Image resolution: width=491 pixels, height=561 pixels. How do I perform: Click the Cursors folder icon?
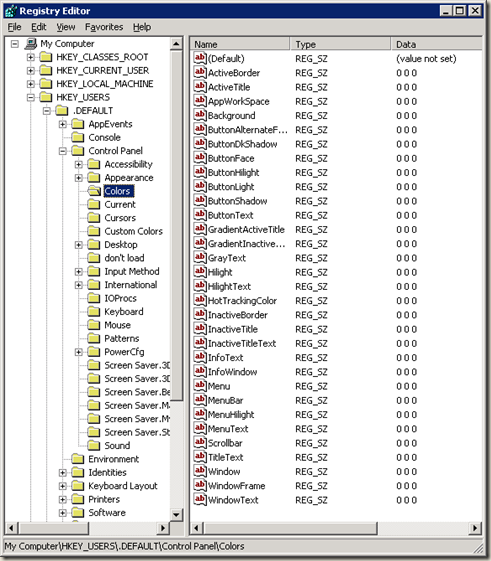pos(94,218)
